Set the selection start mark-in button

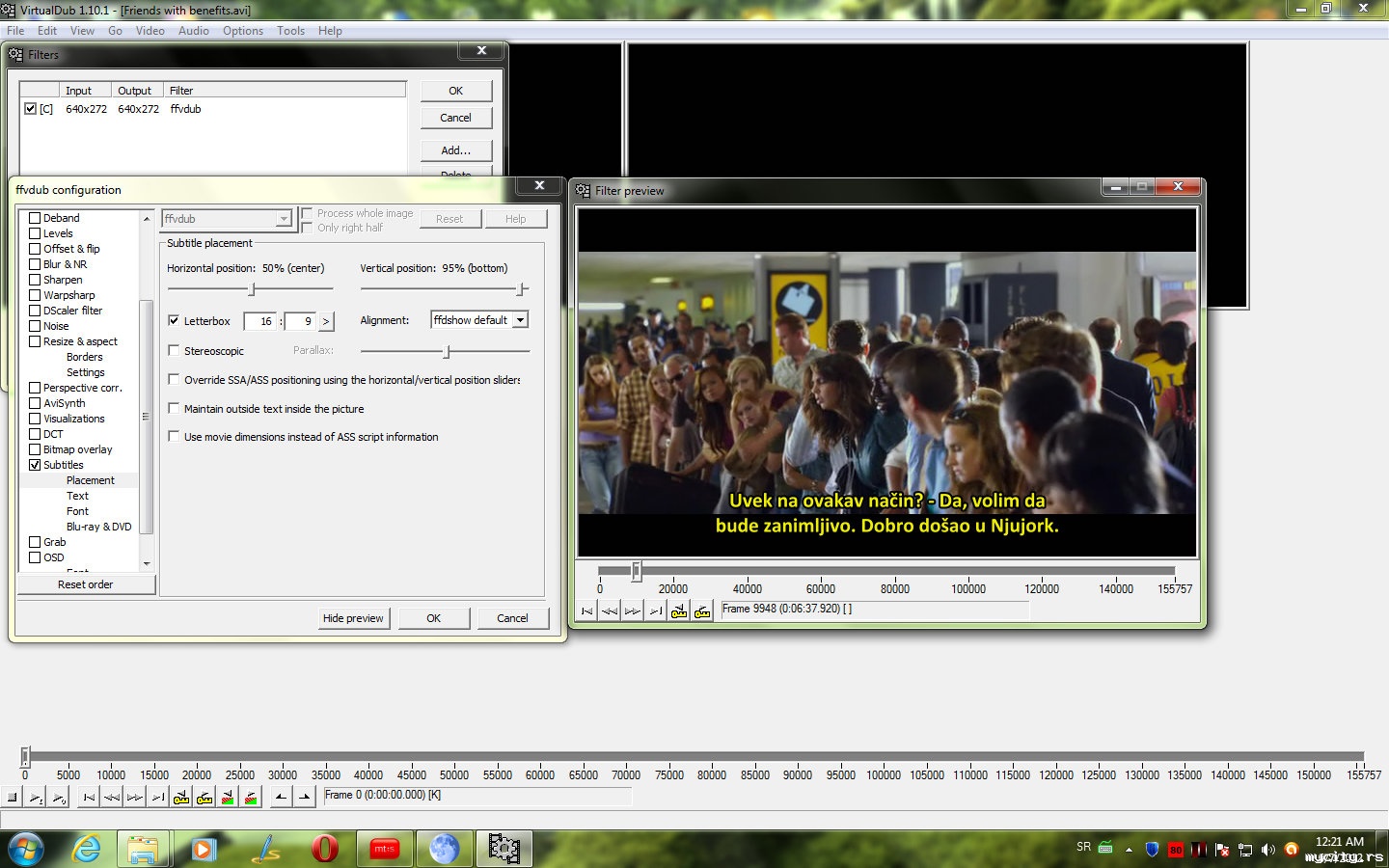281,797
